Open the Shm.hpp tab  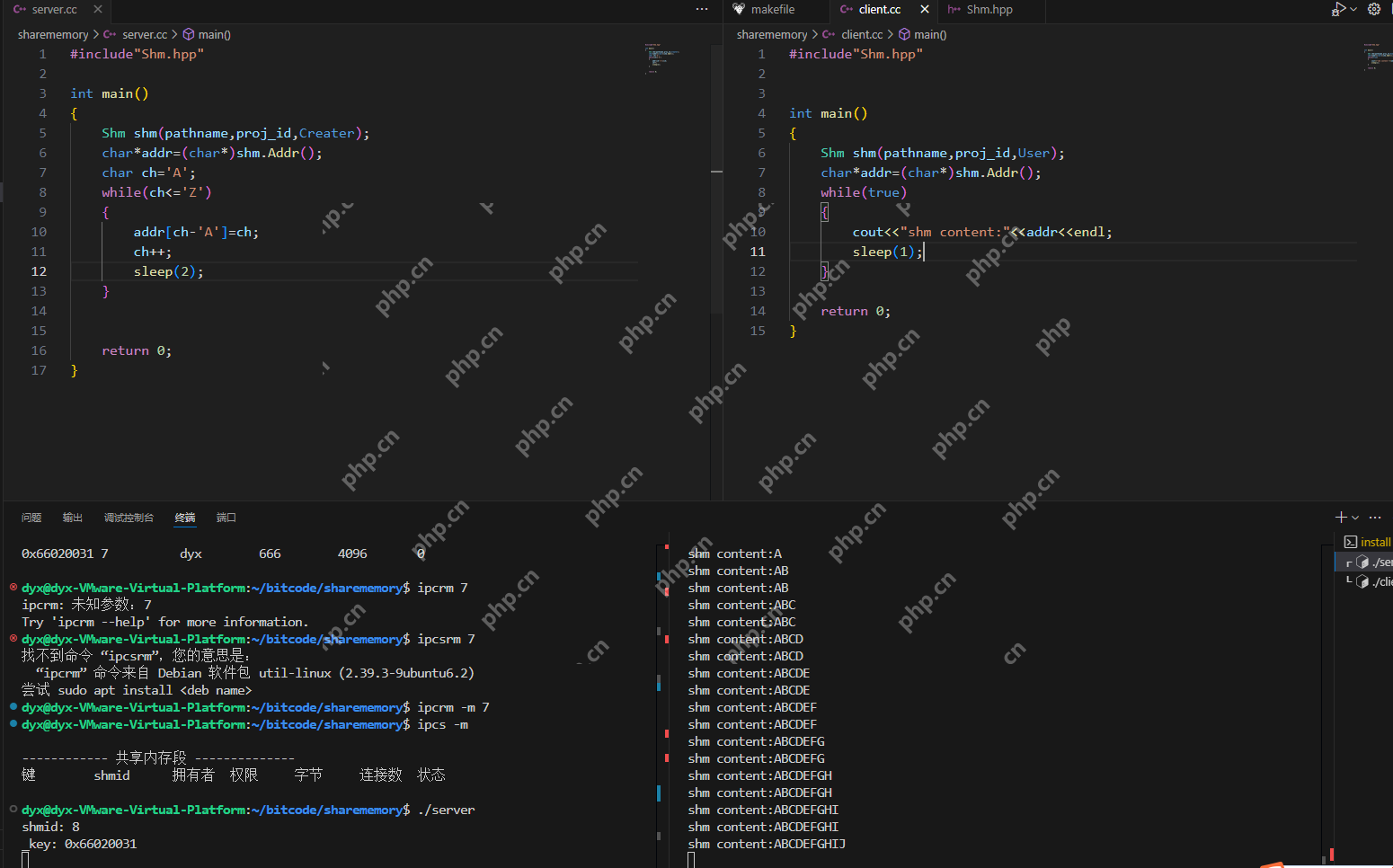[x=989, y=10]
